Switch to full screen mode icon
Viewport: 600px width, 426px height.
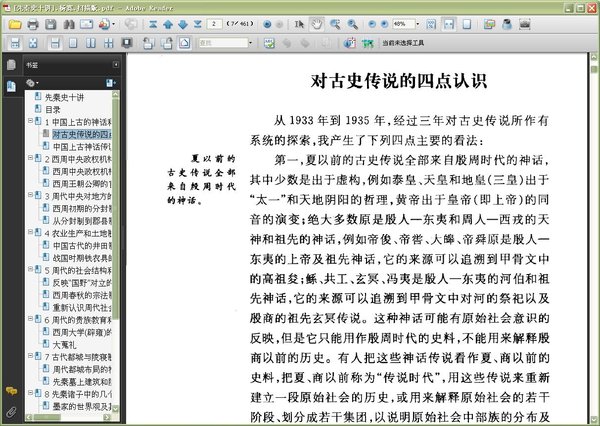[127, 43]
